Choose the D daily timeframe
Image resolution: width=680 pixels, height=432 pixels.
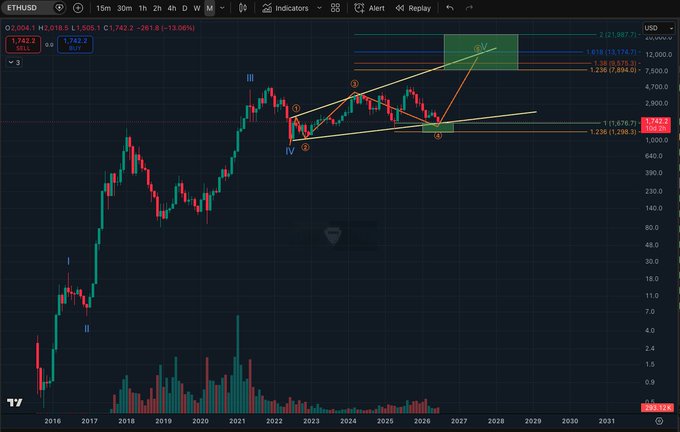185,8
